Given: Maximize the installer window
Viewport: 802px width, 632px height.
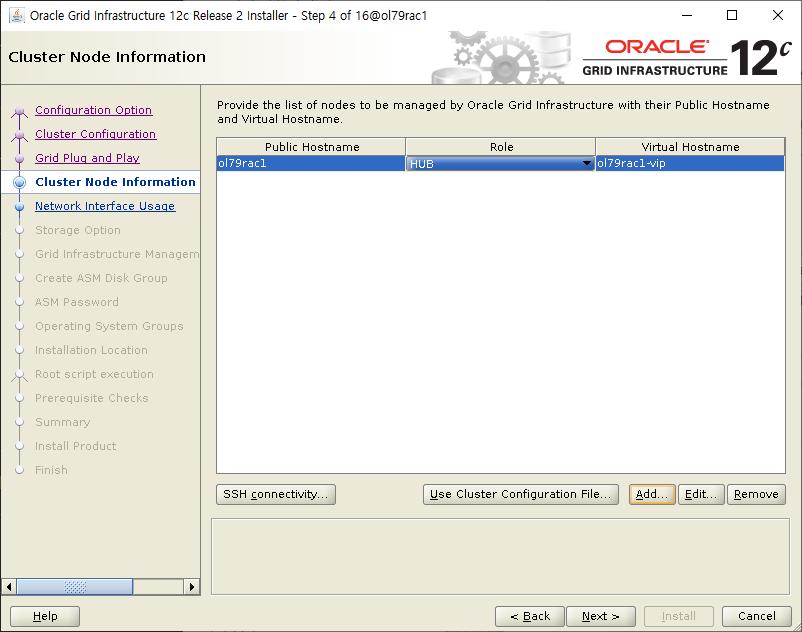Looking at the screenshot, I should [x=732, y=15].
